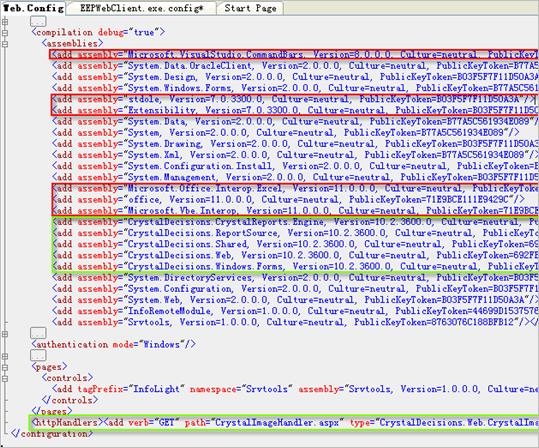Click the opening controls tag
Viewport: 539px width, 448px height.
coord(67,378)
